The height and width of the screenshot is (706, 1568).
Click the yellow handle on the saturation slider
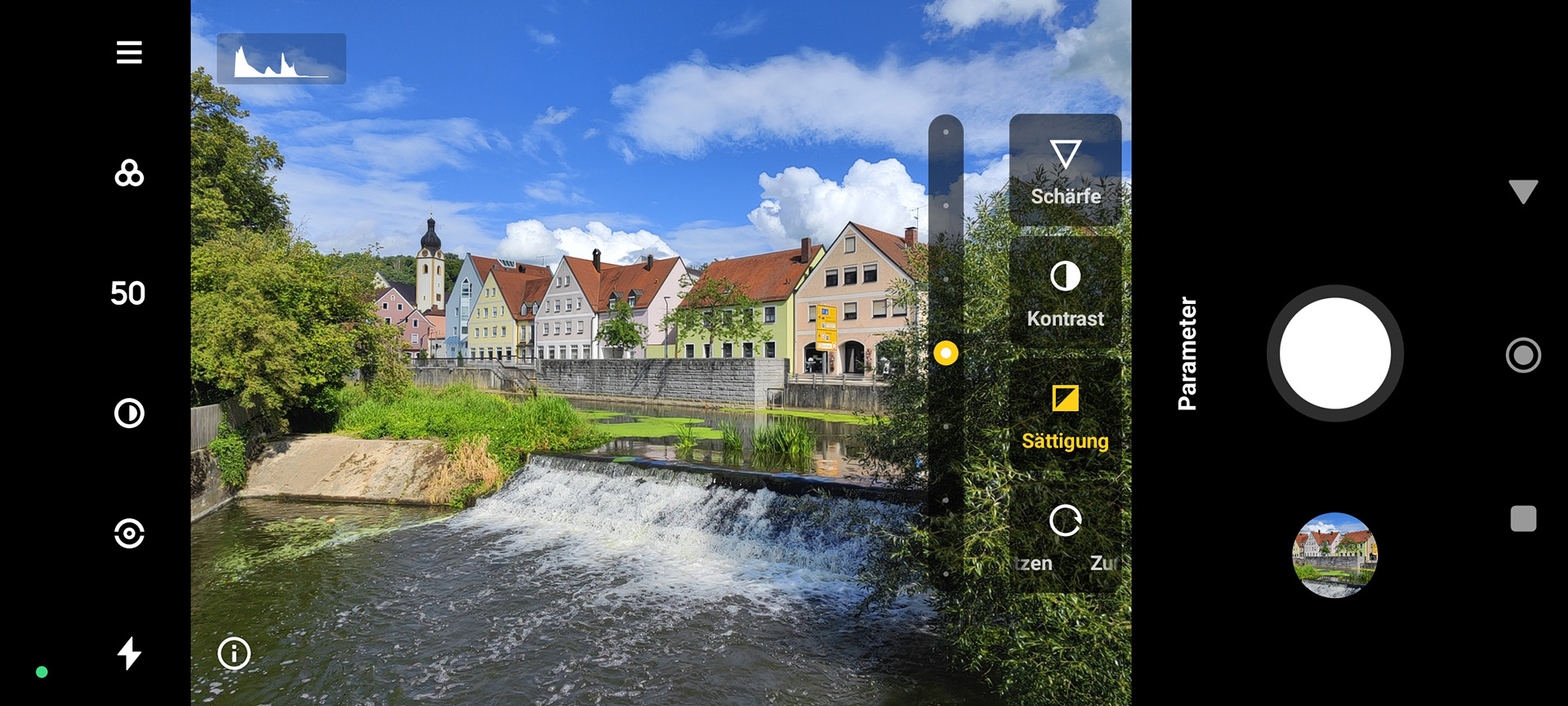pos(946,353)
